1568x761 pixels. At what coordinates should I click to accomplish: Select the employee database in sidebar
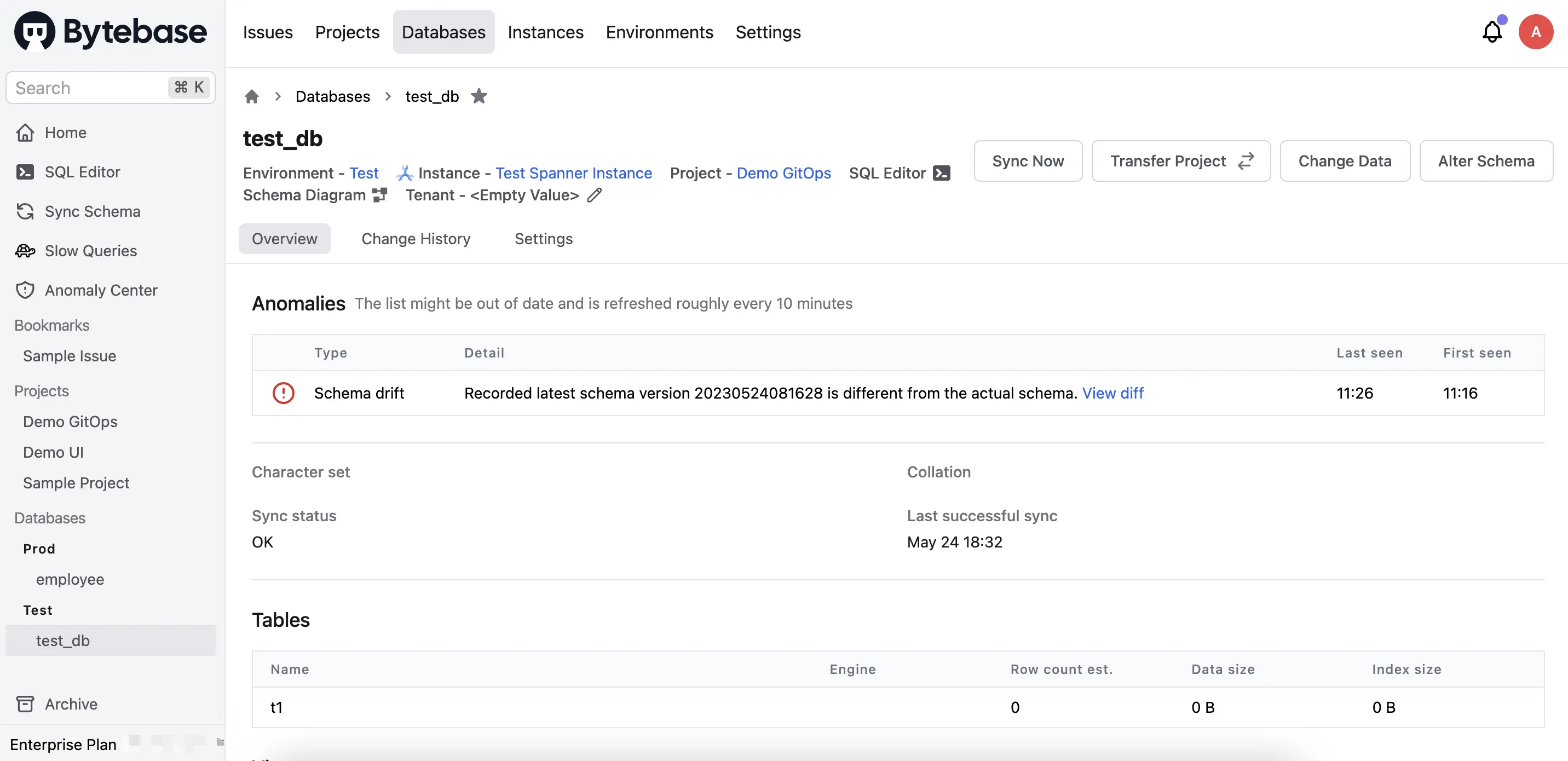tap(70, 580)
